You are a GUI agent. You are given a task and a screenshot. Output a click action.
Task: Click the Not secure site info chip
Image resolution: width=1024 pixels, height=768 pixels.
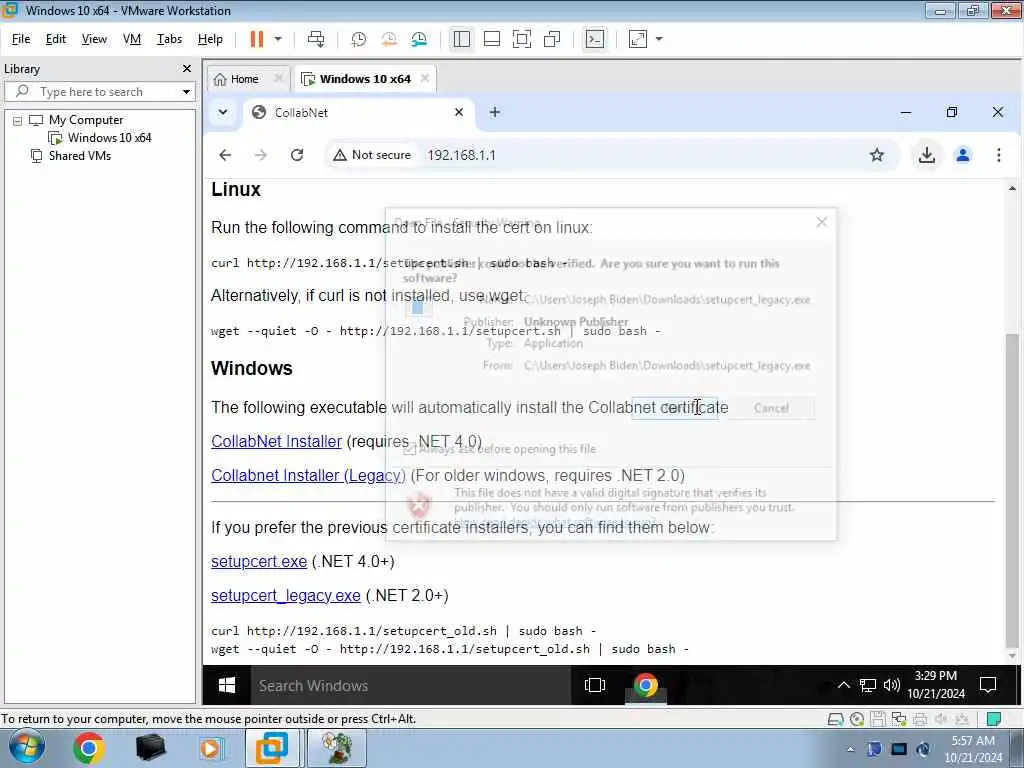(x=372, y=155)
